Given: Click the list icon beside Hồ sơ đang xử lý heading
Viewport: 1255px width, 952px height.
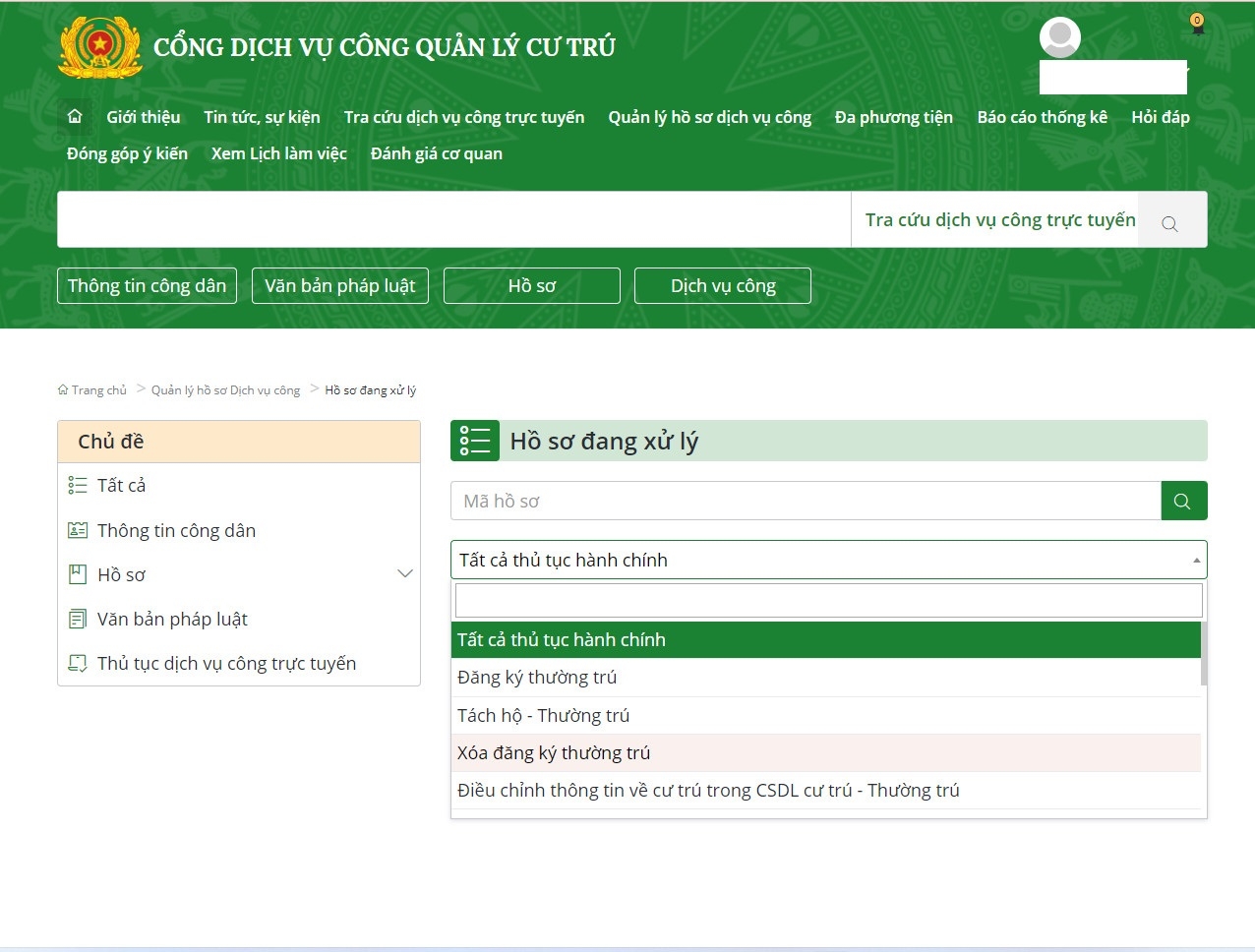Looking at the screenshot, I should point(475,440).
